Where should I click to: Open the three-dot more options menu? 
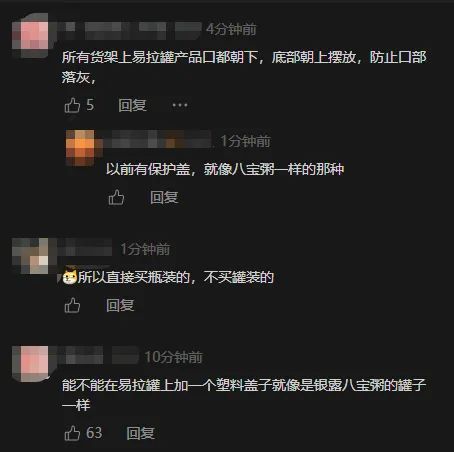click(x=180, y=105)
